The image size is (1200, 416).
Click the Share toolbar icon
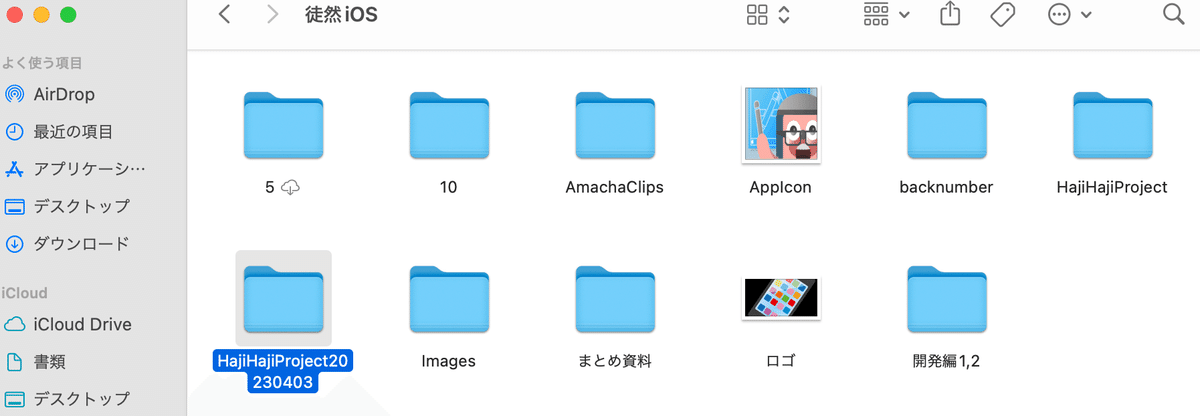949,14
